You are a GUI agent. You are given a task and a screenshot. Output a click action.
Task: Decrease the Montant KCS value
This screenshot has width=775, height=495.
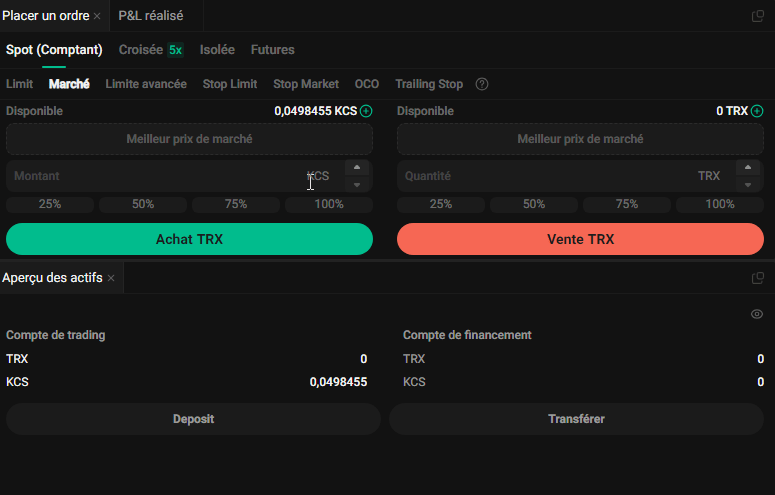tap(357, 184)
